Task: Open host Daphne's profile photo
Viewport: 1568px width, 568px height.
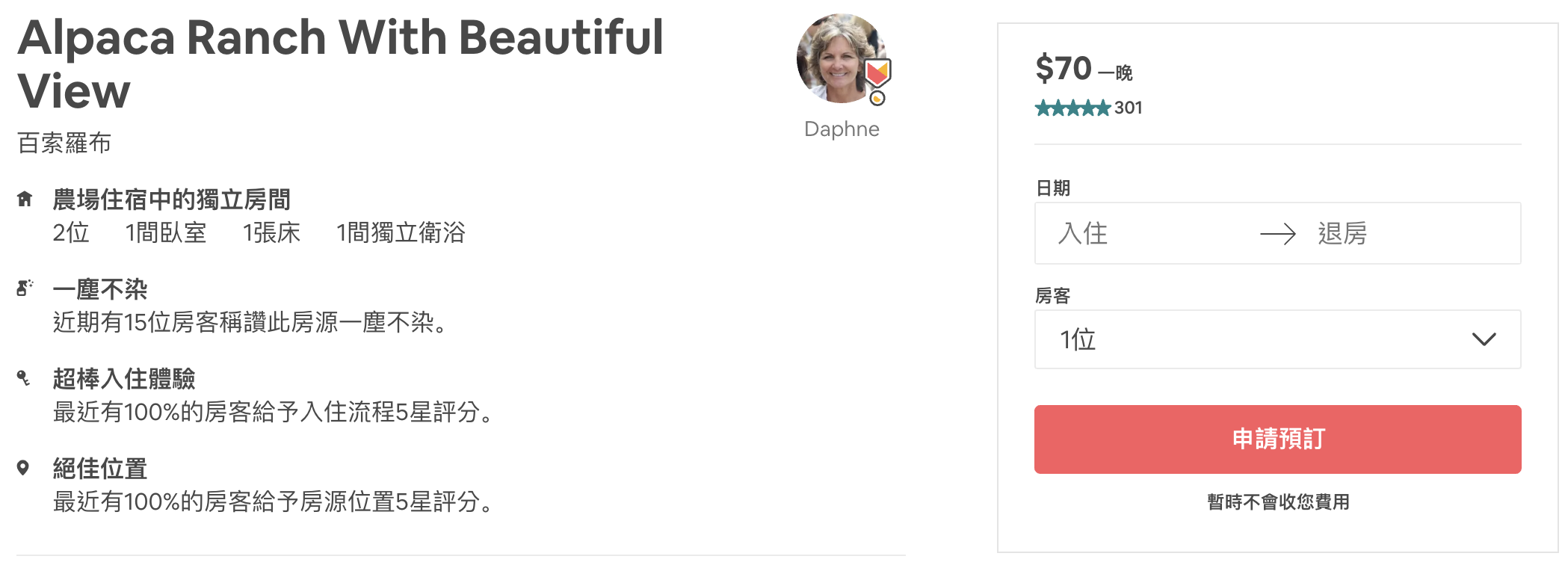Action: (x=837, y=58)
